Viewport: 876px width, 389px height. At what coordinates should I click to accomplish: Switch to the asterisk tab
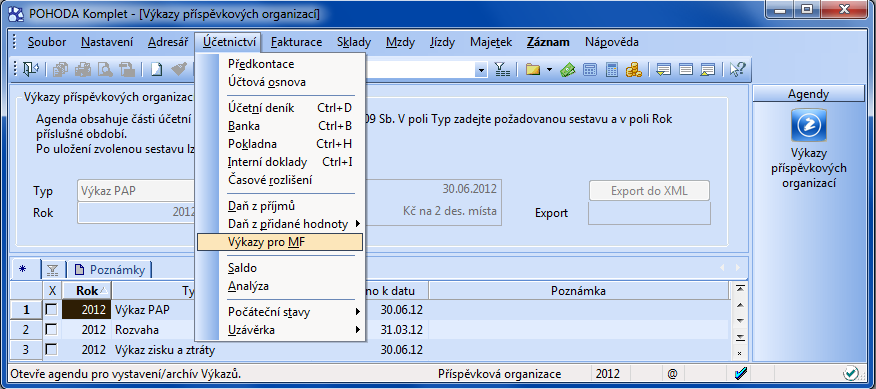coord(23,269)
